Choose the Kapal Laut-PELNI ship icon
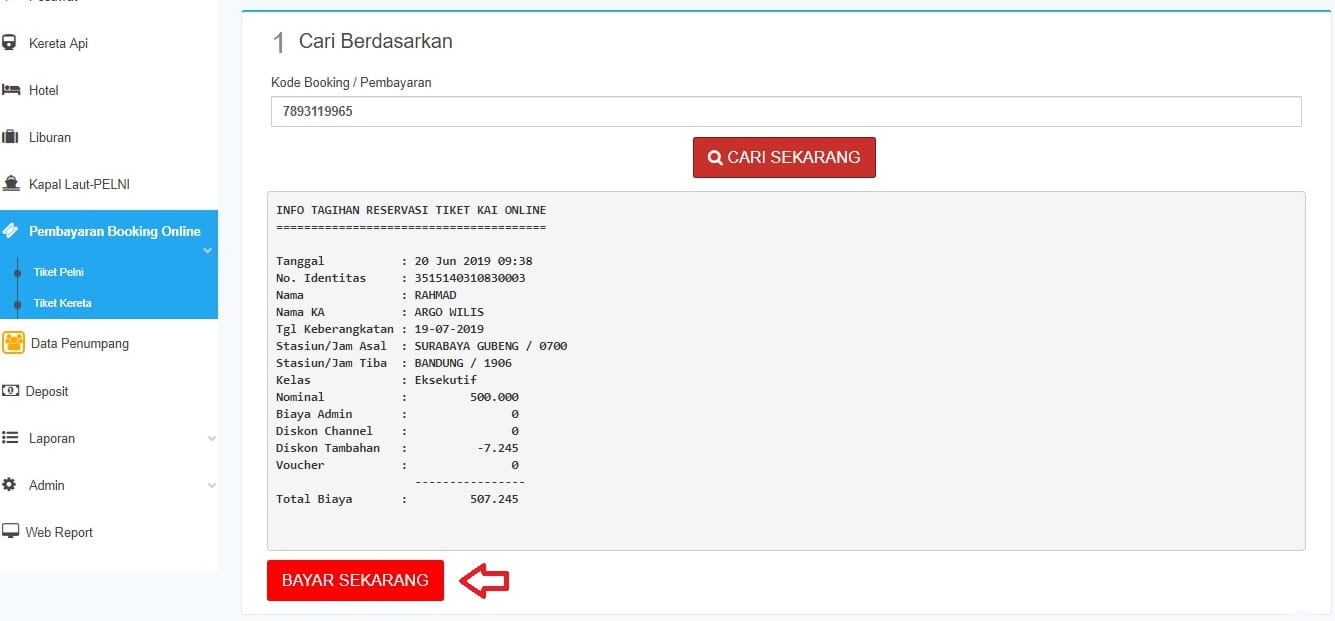The height and width of the screenshot is (621, 1335). coord(11,184)
